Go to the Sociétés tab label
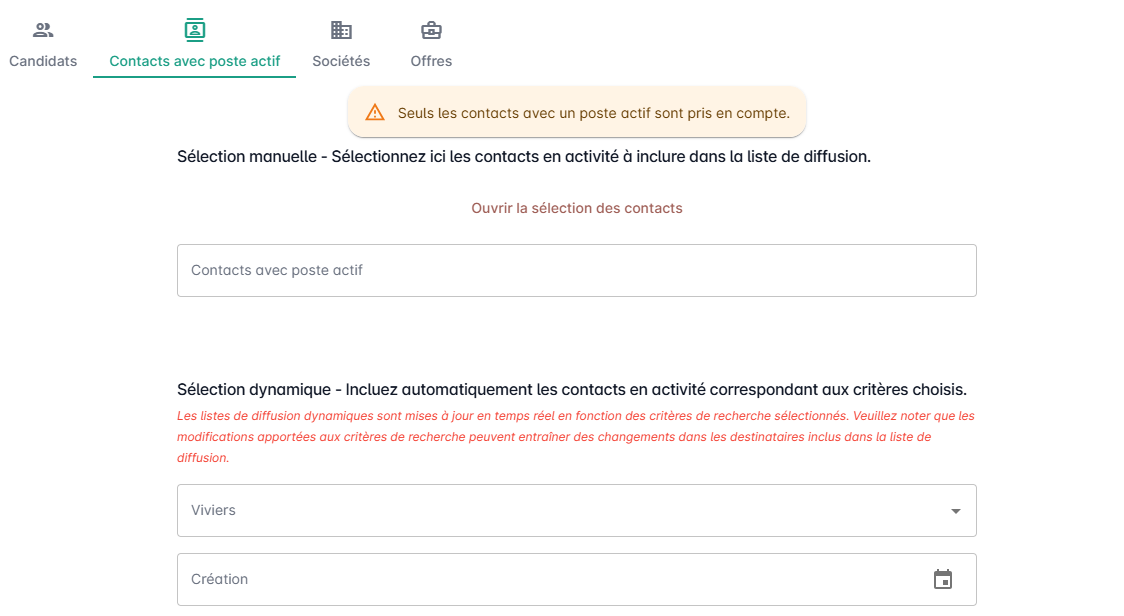The image size is (1124, 616). [341, 61]
